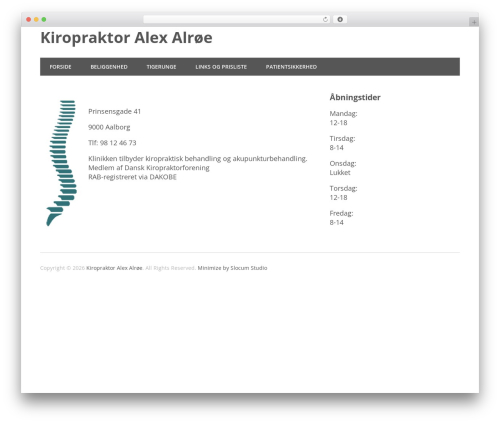Click the yellow minimize window button
Viewport: 500px width, 423px height.
[36, 20]
